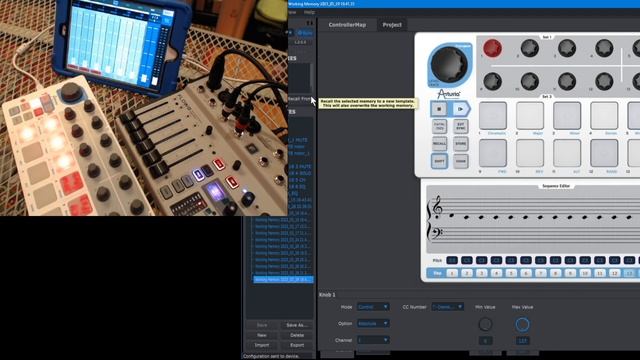640x360 pixels.
Task: Toggle sequencer step 5
Action: [511, 273]
